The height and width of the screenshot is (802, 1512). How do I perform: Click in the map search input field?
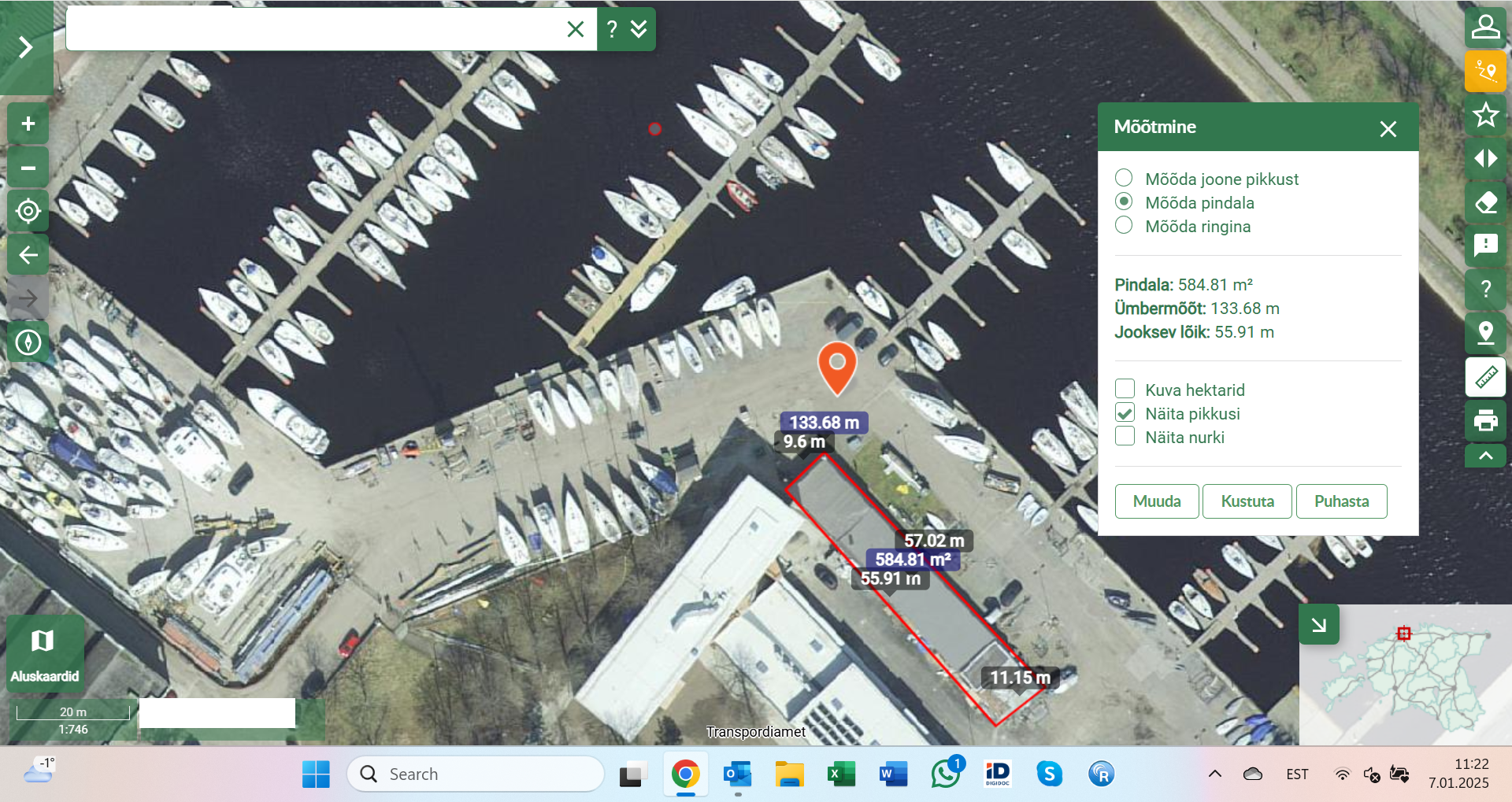(315, 29)
